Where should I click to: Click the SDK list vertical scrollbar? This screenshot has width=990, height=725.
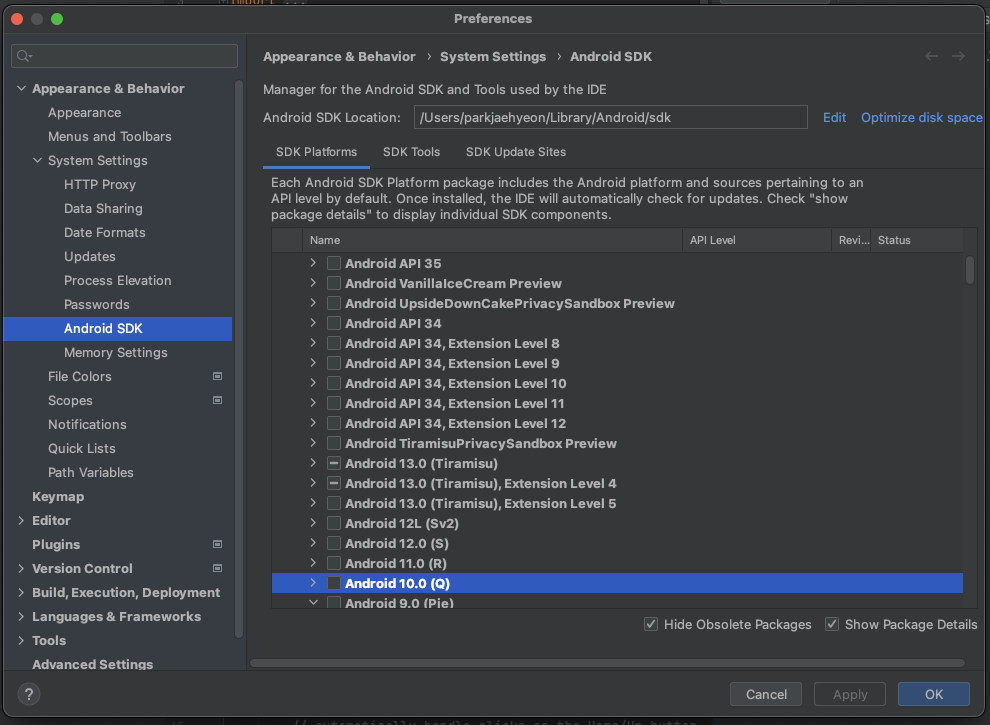tap(969, 270)
